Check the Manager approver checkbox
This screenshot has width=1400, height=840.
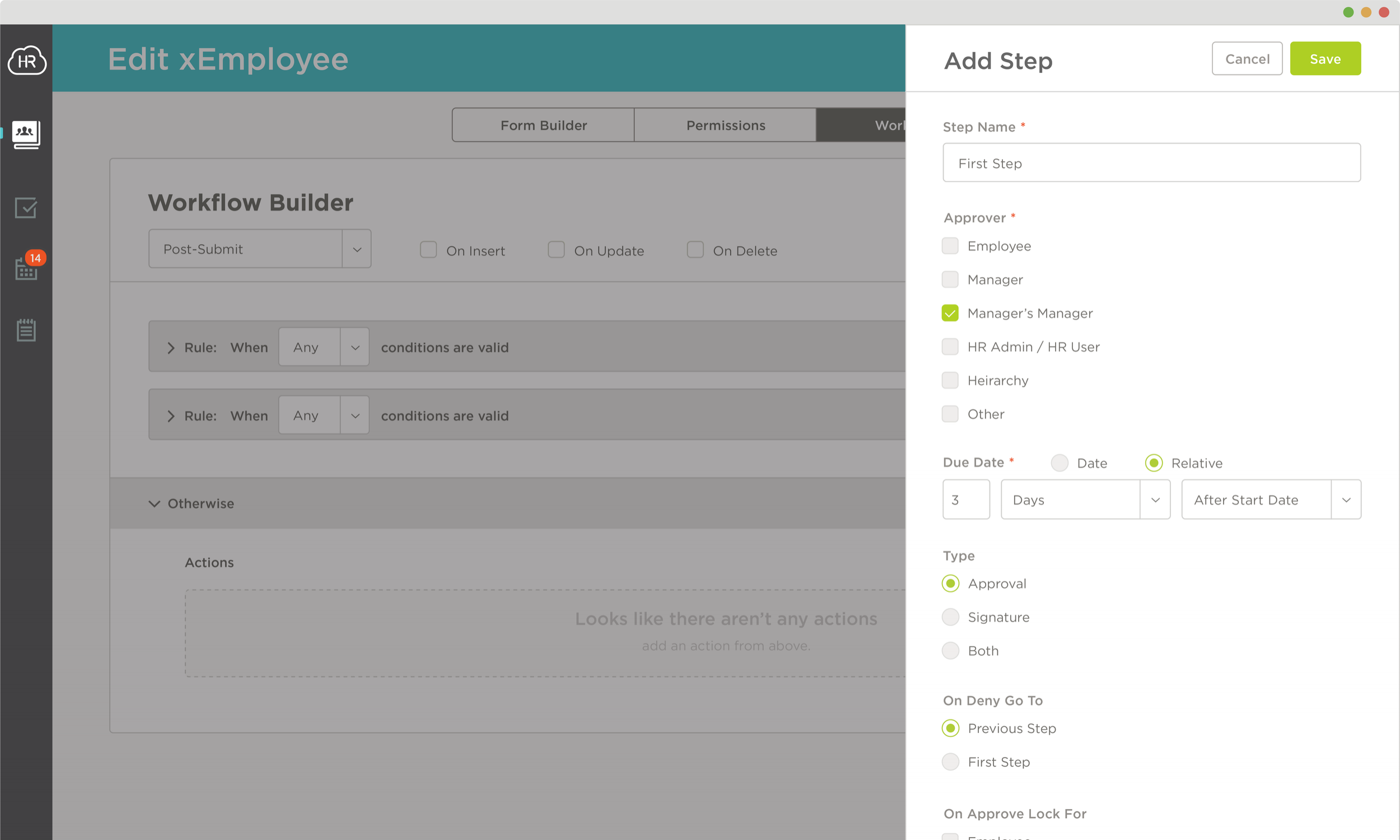pos(950,279)
